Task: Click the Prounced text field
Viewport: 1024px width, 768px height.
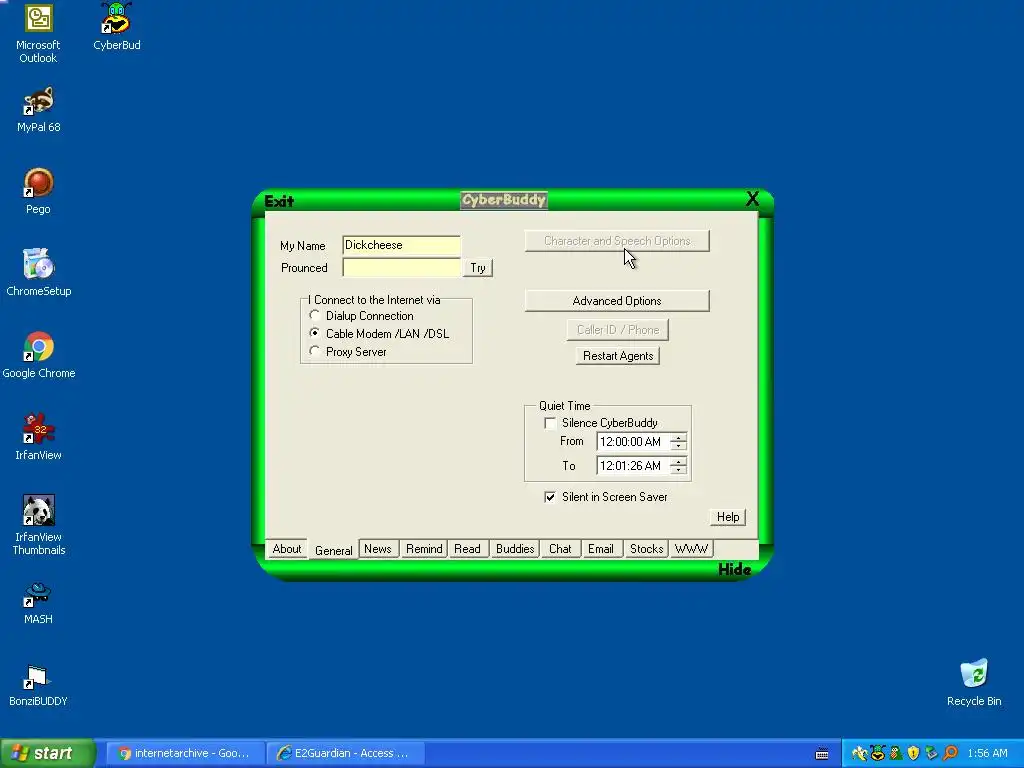Action: pyautogui.click(x=401, y=268)
